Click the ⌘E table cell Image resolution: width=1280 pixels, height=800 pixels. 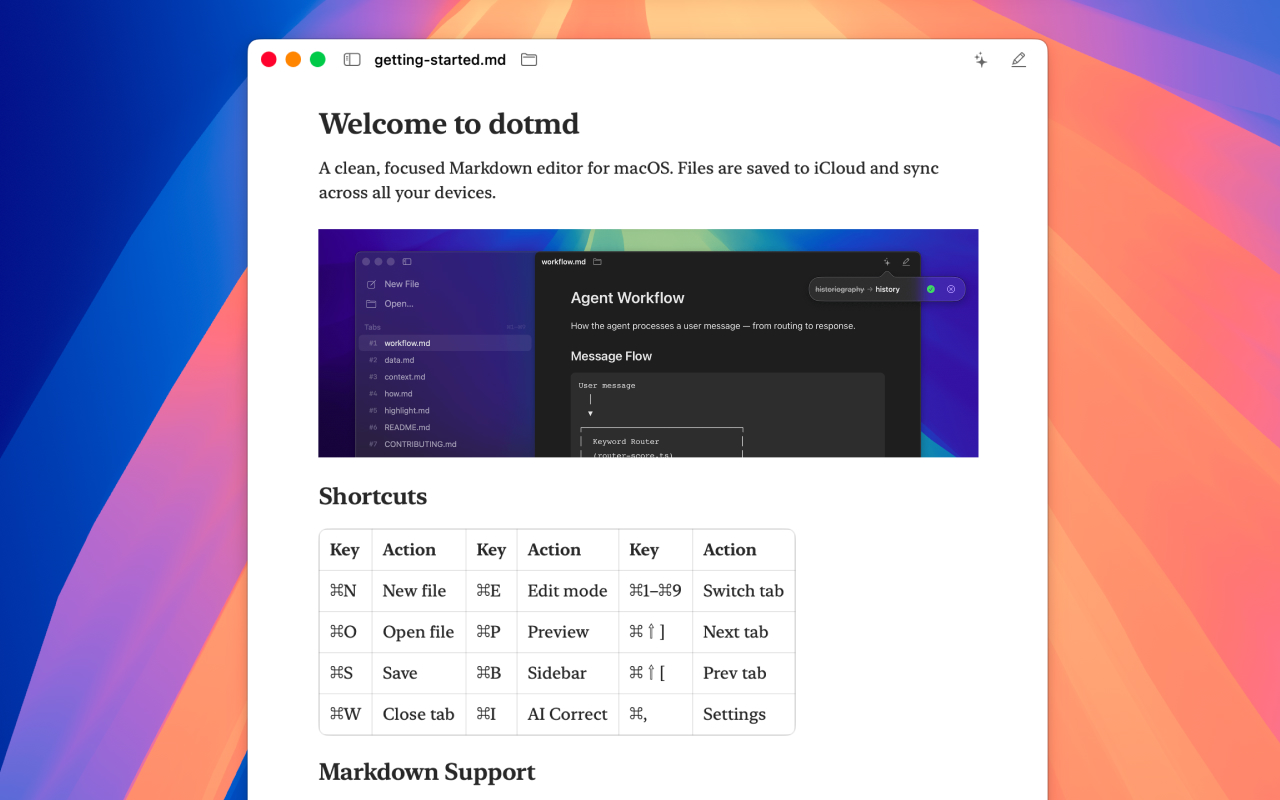point(491,591)
